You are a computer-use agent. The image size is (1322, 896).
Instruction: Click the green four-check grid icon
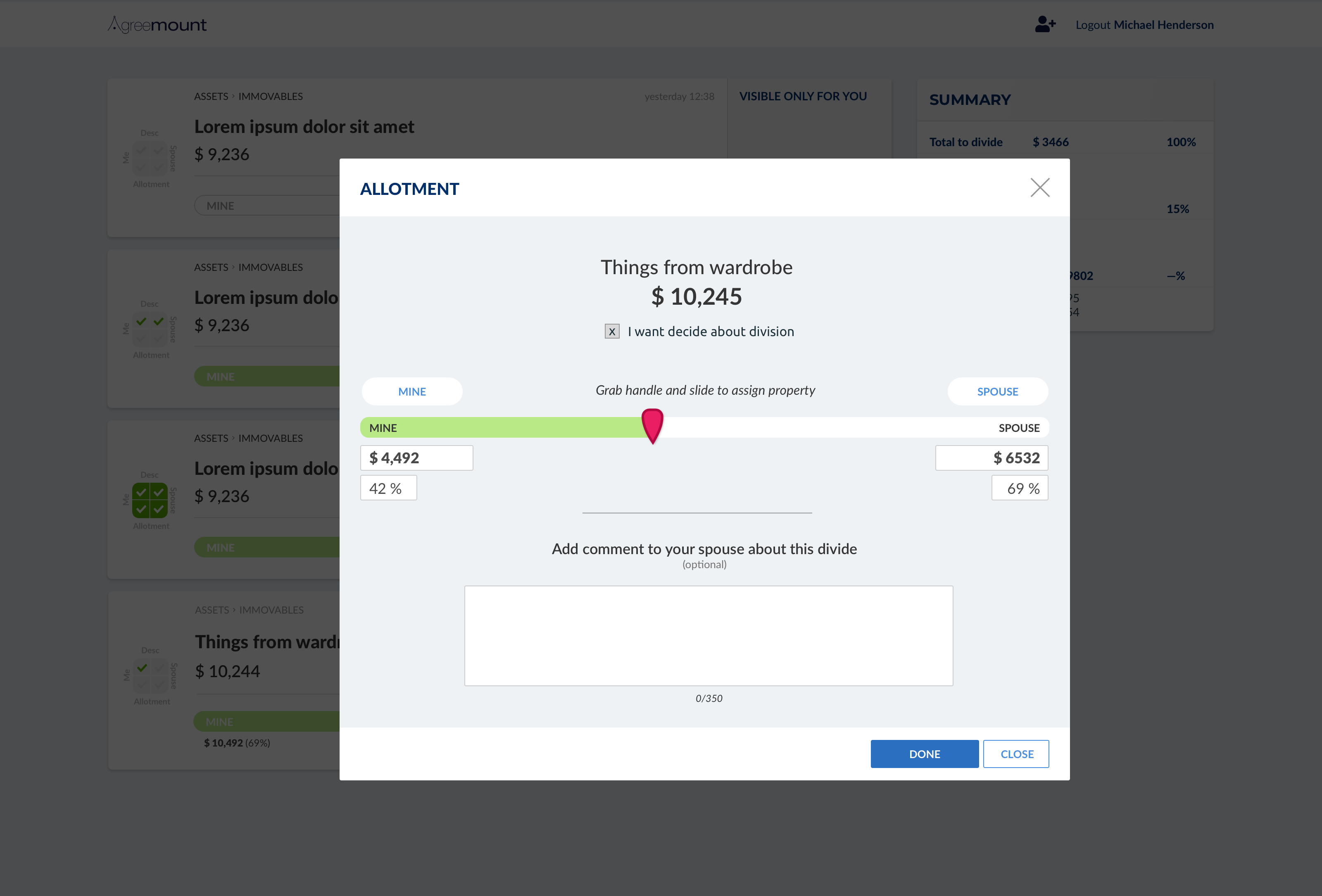pos(150,500)
